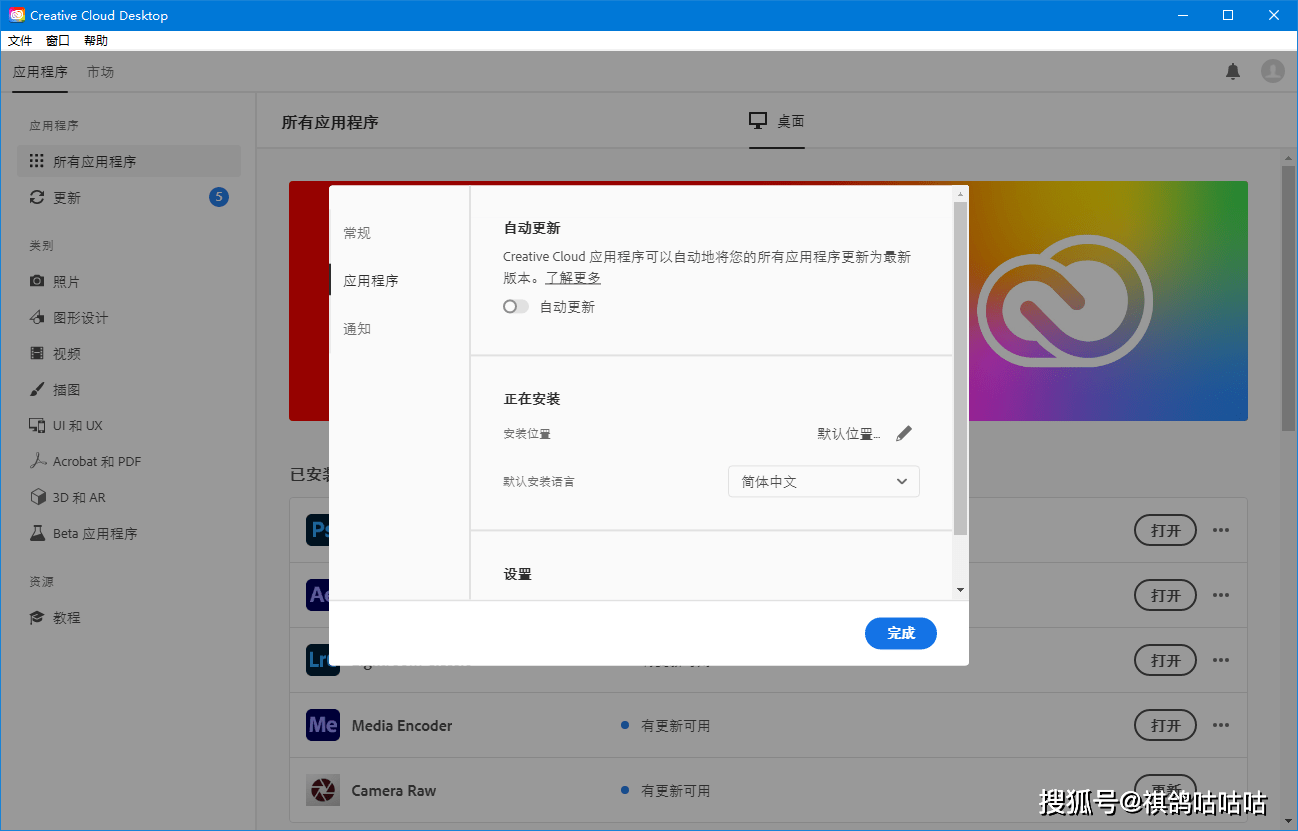Screen dimensions: 1298x831
Task: Open options menu for Camera Raw
Action: [1221, 790]
